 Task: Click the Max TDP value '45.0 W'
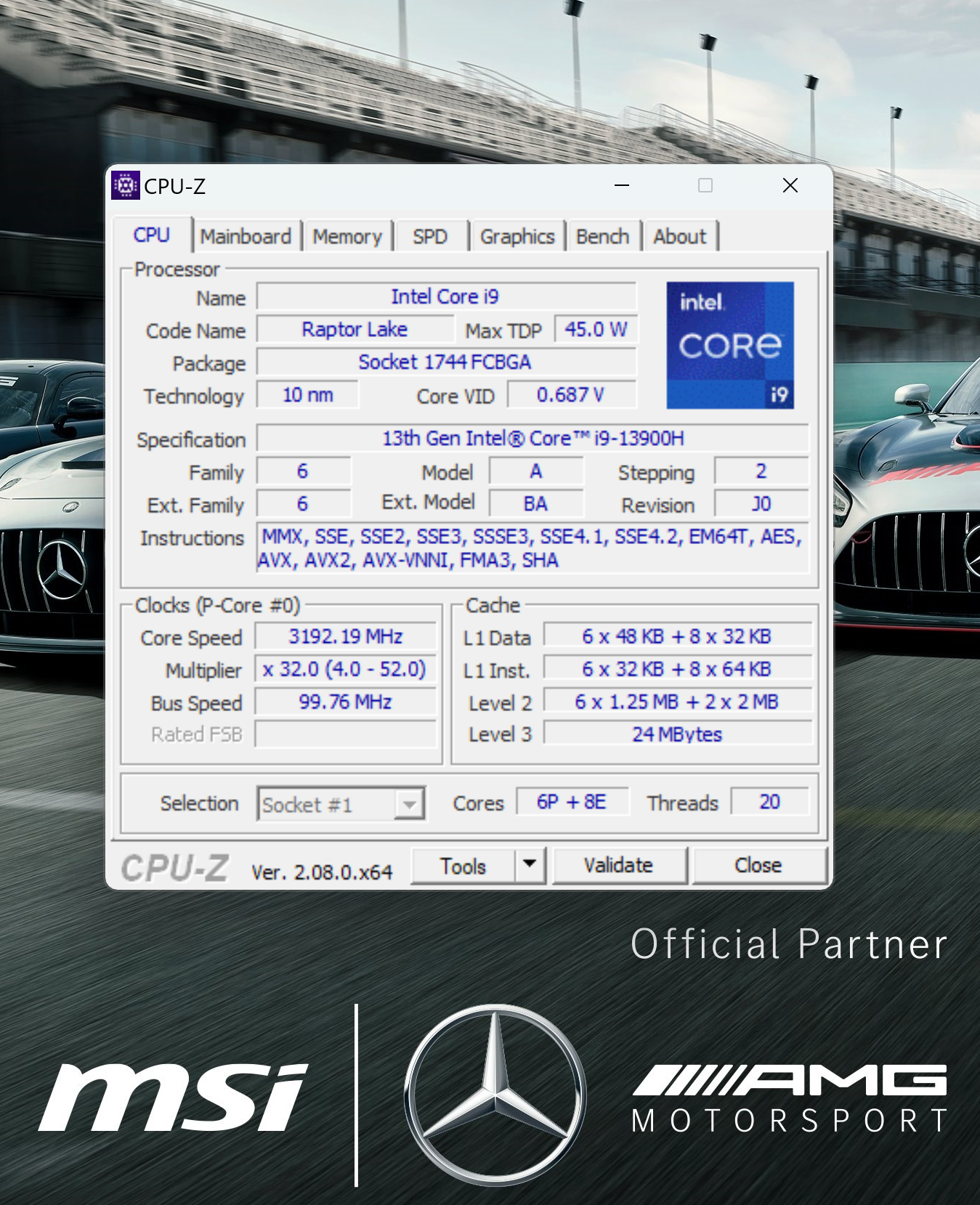tap(596, 329)
